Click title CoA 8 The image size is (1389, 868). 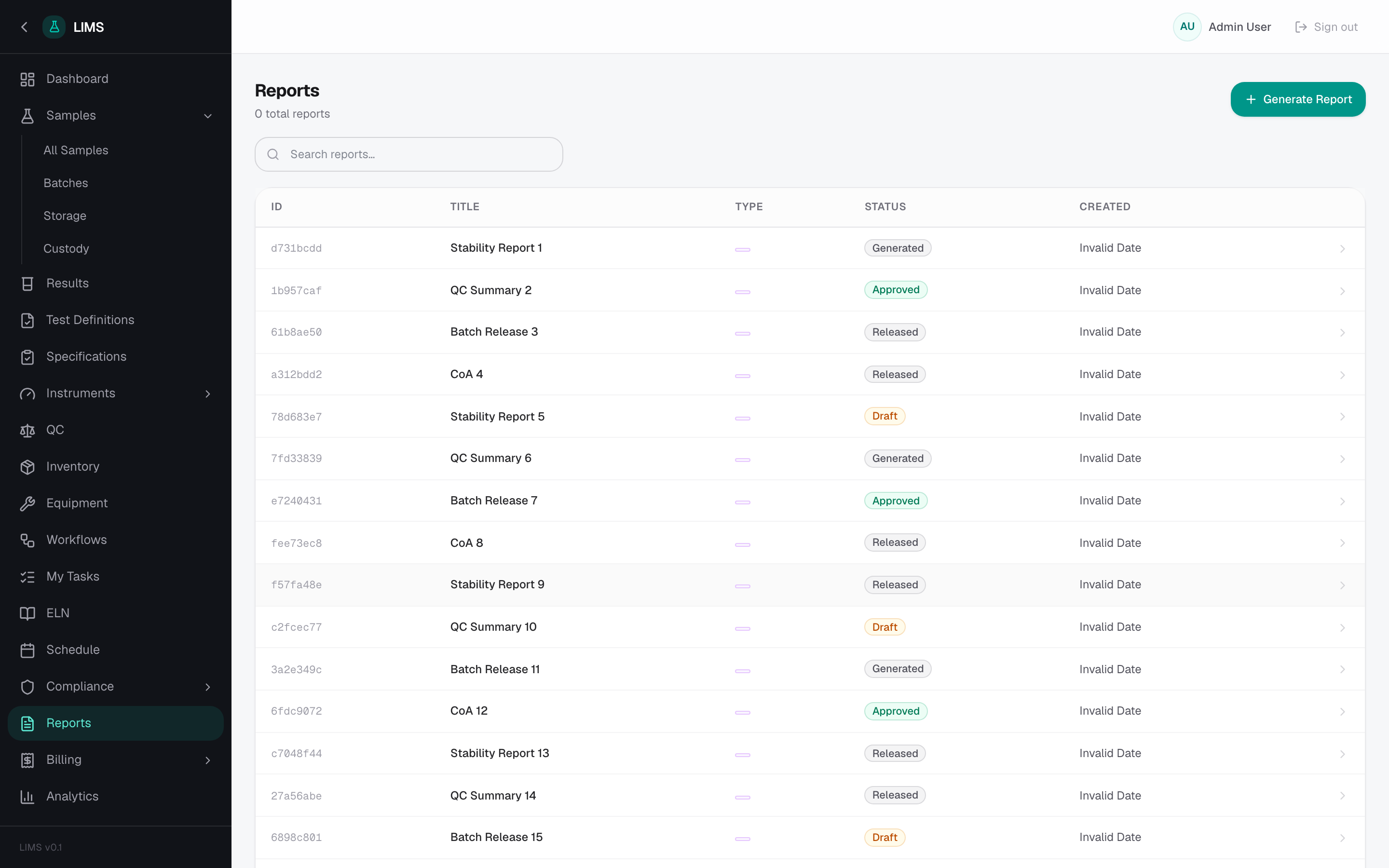(466, 543)
